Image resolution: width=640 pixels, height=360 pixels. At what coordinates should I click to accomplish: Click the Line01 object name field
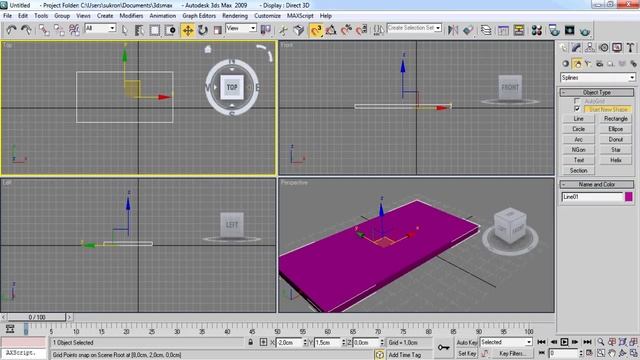click(x=592, y=197)
